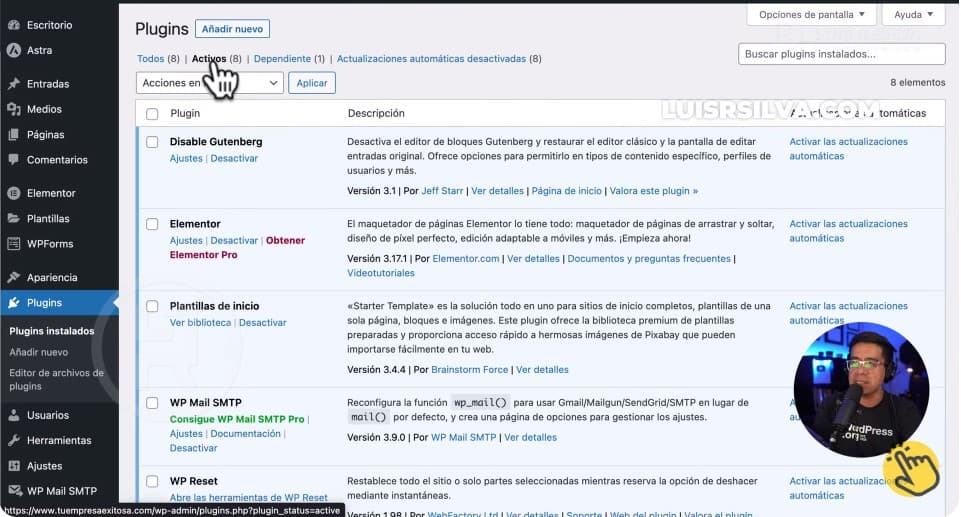Screen dimensions: 961x517
Task: Check the Disable Gutenberg plugin checkbox
Action: click(x=152, y=142)
